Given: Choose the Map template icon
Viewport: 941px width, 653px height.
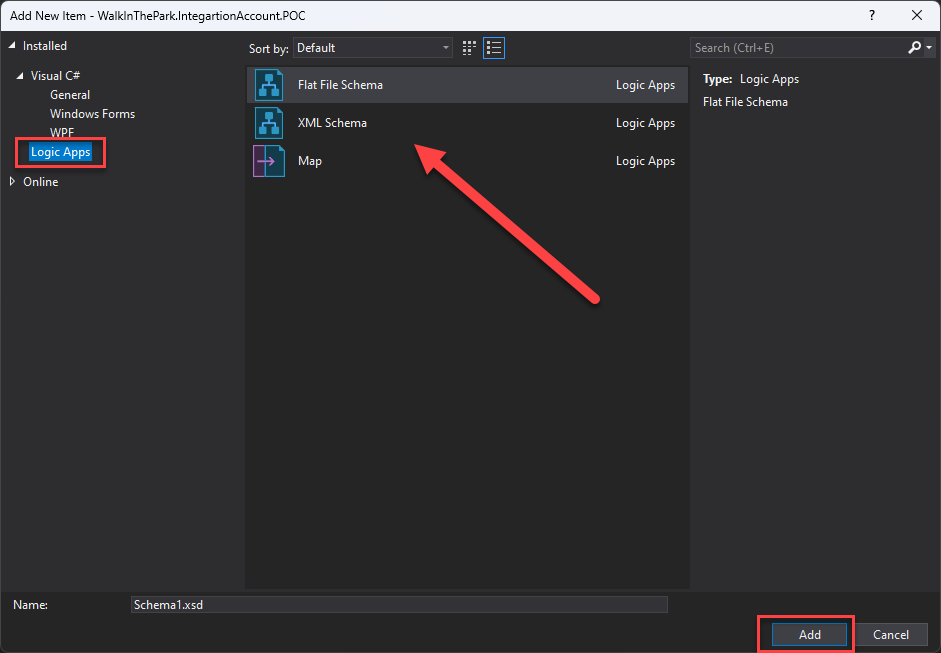Looking at the screenshot, I should pos(269,161).
